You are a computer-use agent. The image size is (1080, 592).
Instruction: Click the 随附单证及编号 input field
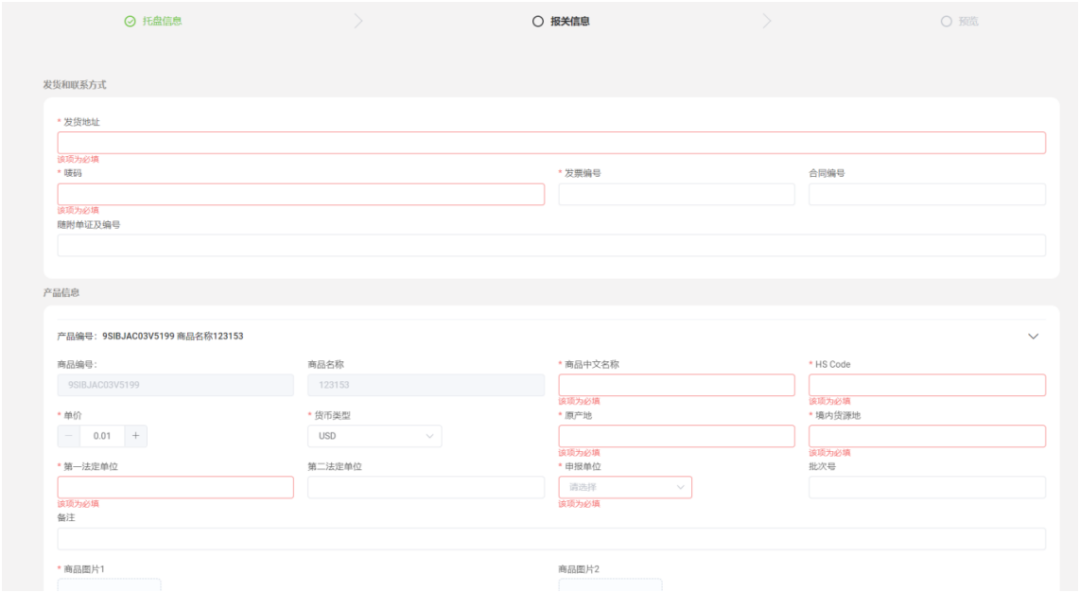[551, 245]
